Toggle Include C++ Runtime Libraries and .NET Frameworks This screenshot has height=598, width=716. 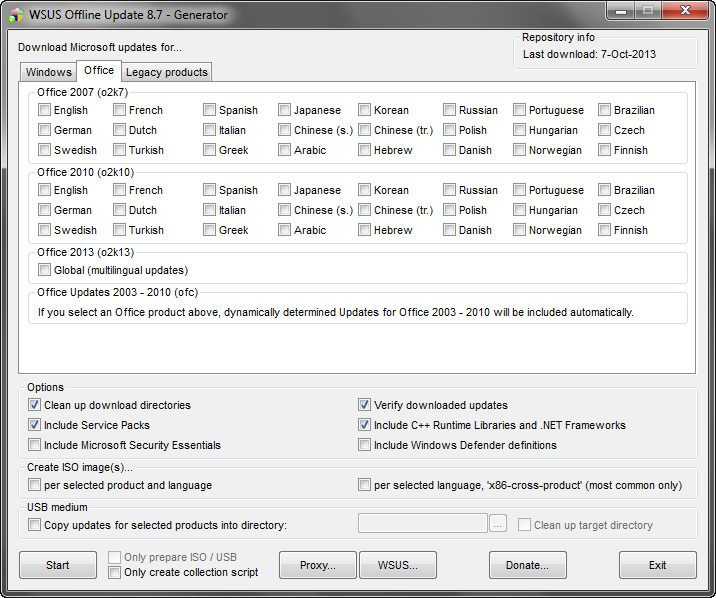(364, 425)
